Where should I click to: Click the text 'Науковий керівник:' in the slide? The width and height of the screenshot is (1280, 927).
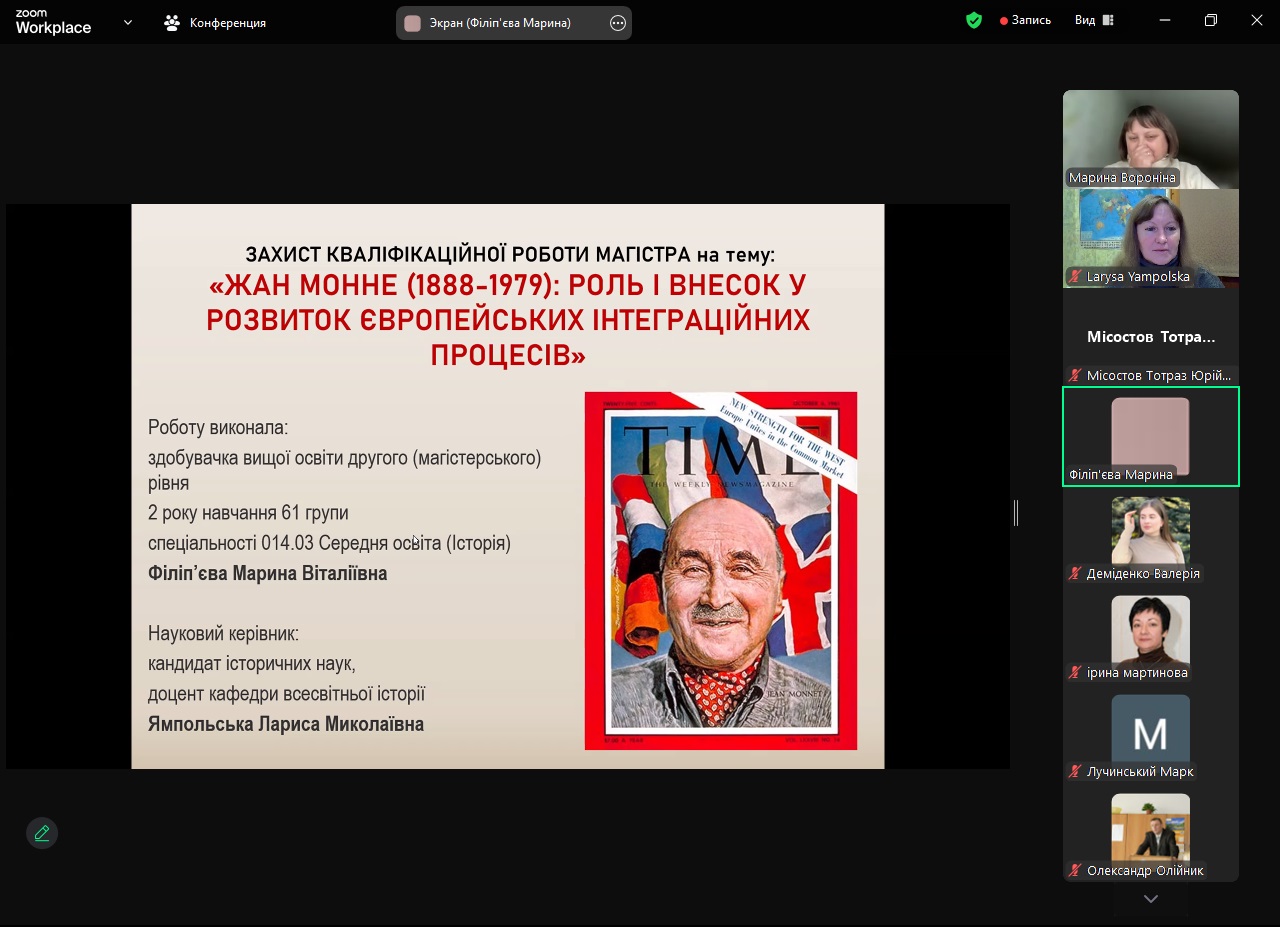click(223, 634)
